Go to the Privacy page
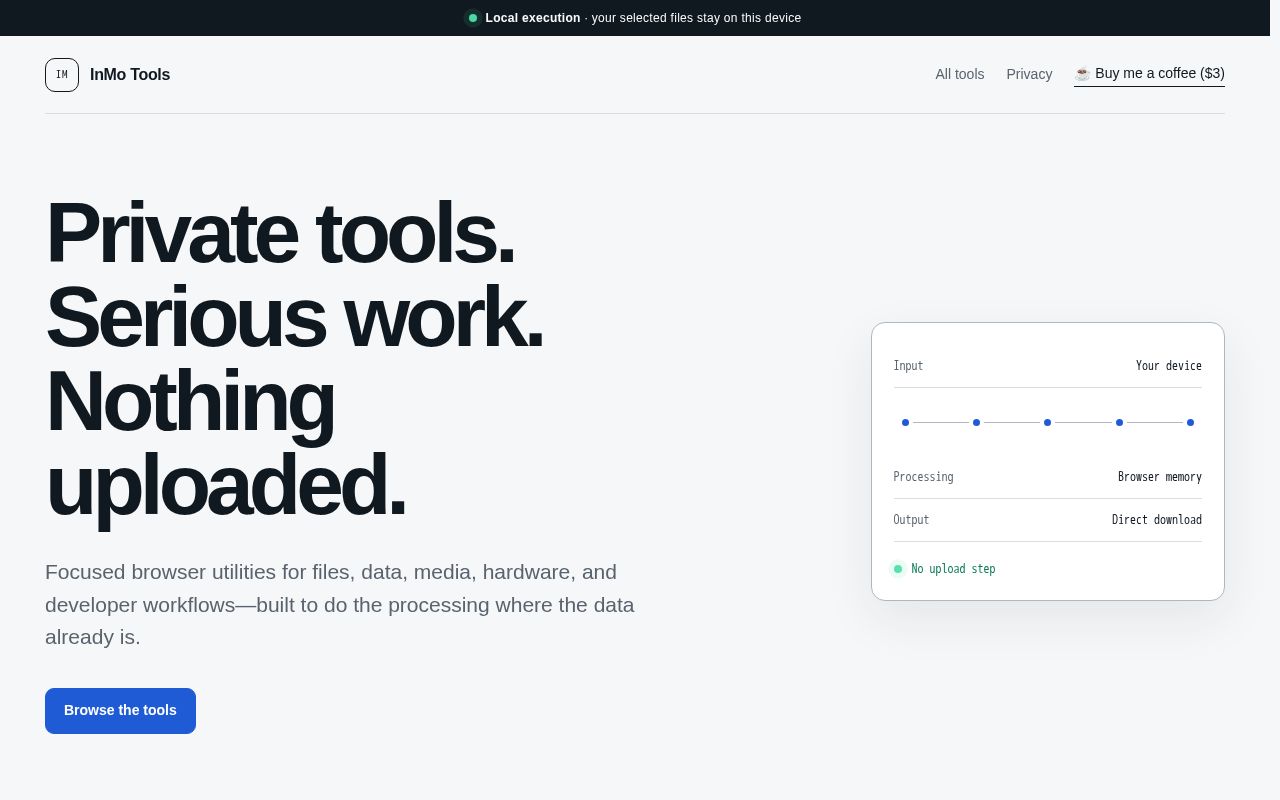The width and height of the screenshot is (1280, 800). (1029, 74)
